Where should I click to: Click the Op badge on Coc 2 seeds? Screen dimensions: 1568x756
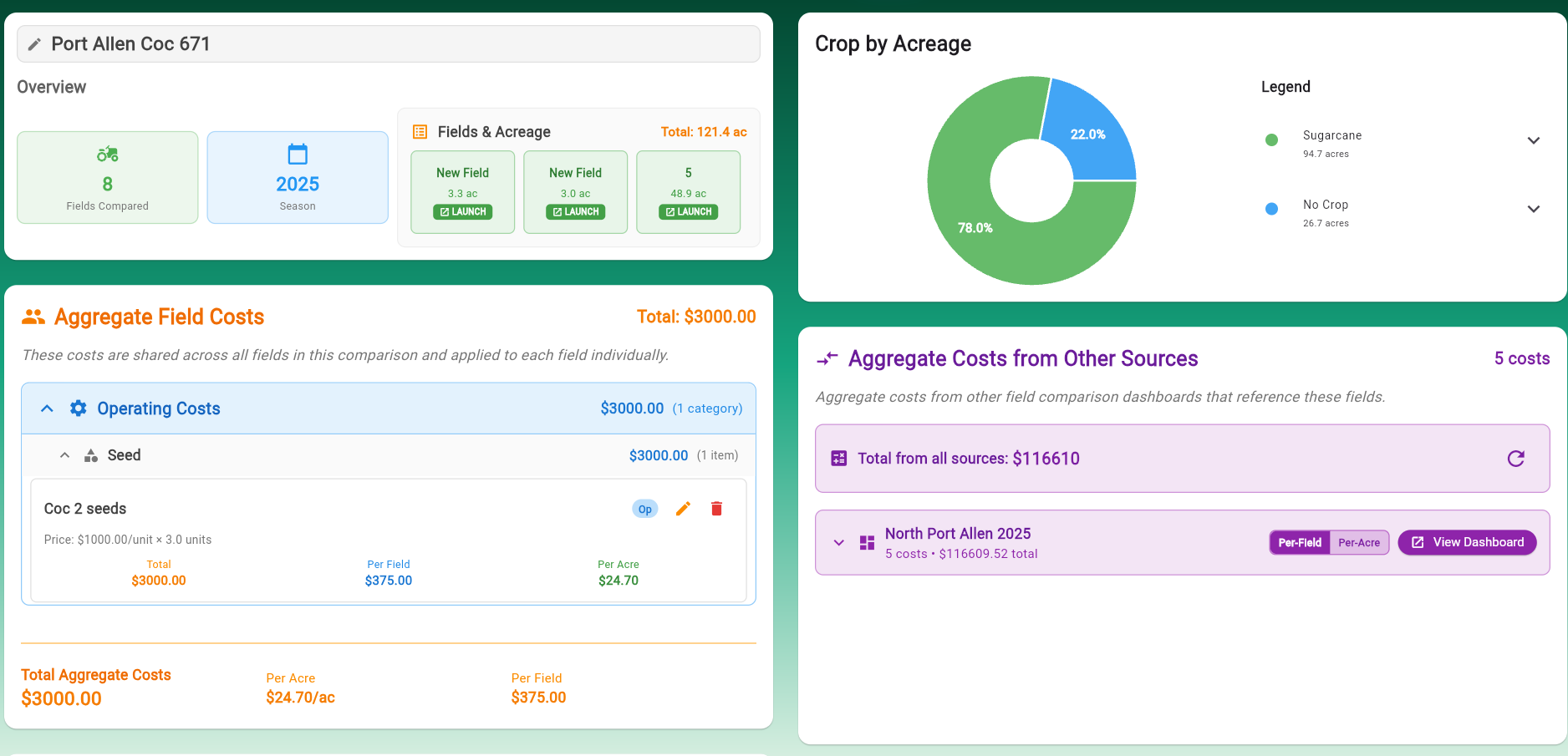click(644, 509)
